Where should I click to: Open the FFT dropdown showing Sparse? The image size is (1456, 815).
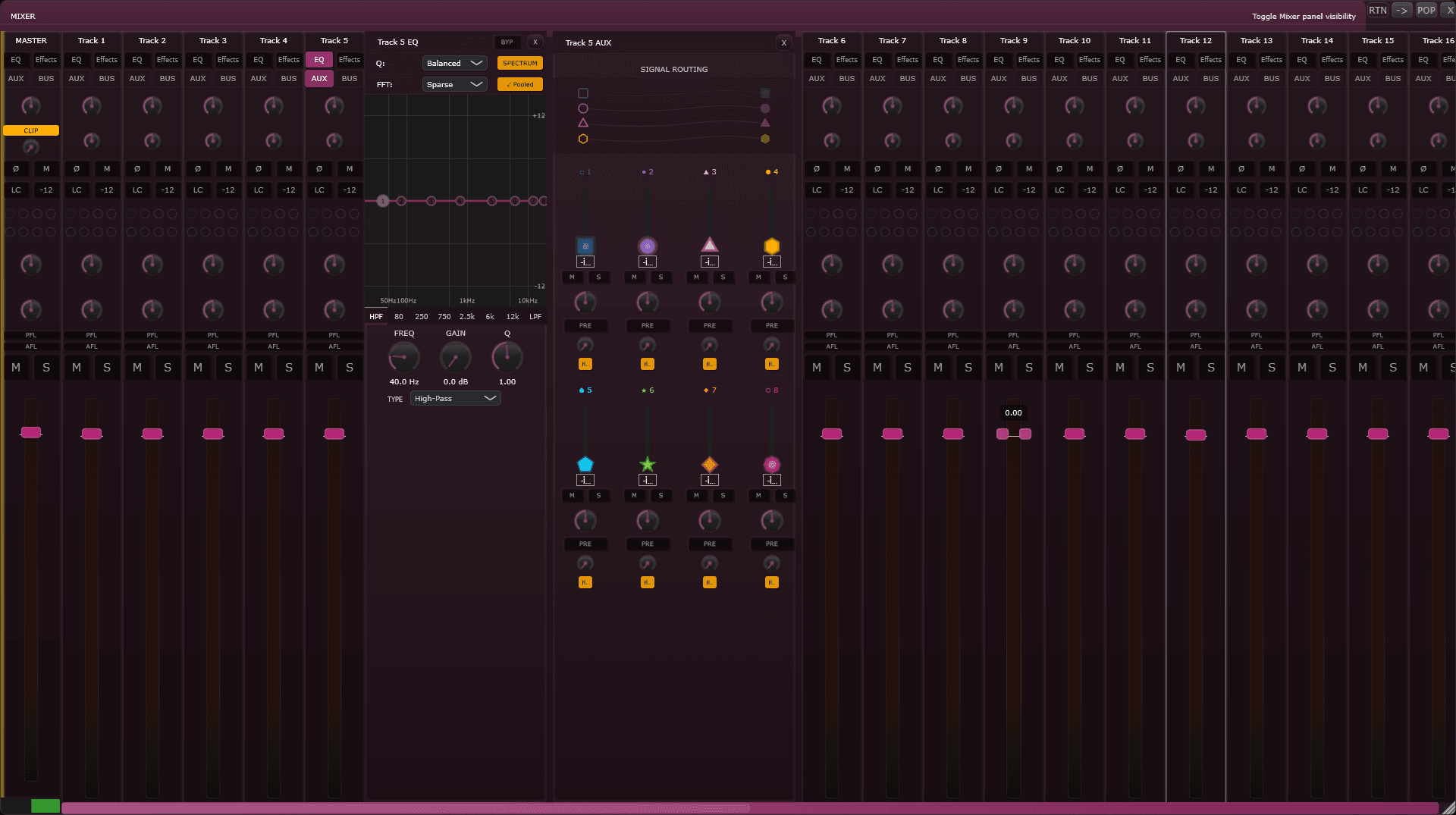pos(454,84)
